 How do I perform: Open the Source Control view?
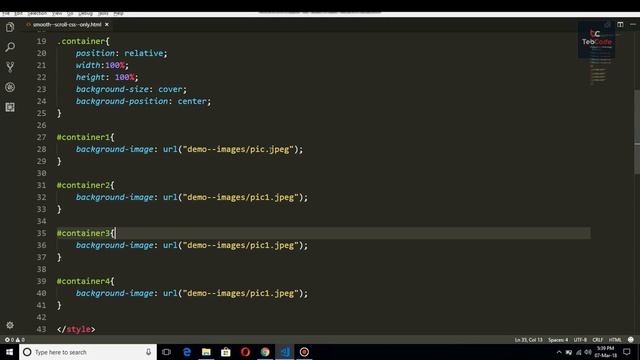(10, 67)
